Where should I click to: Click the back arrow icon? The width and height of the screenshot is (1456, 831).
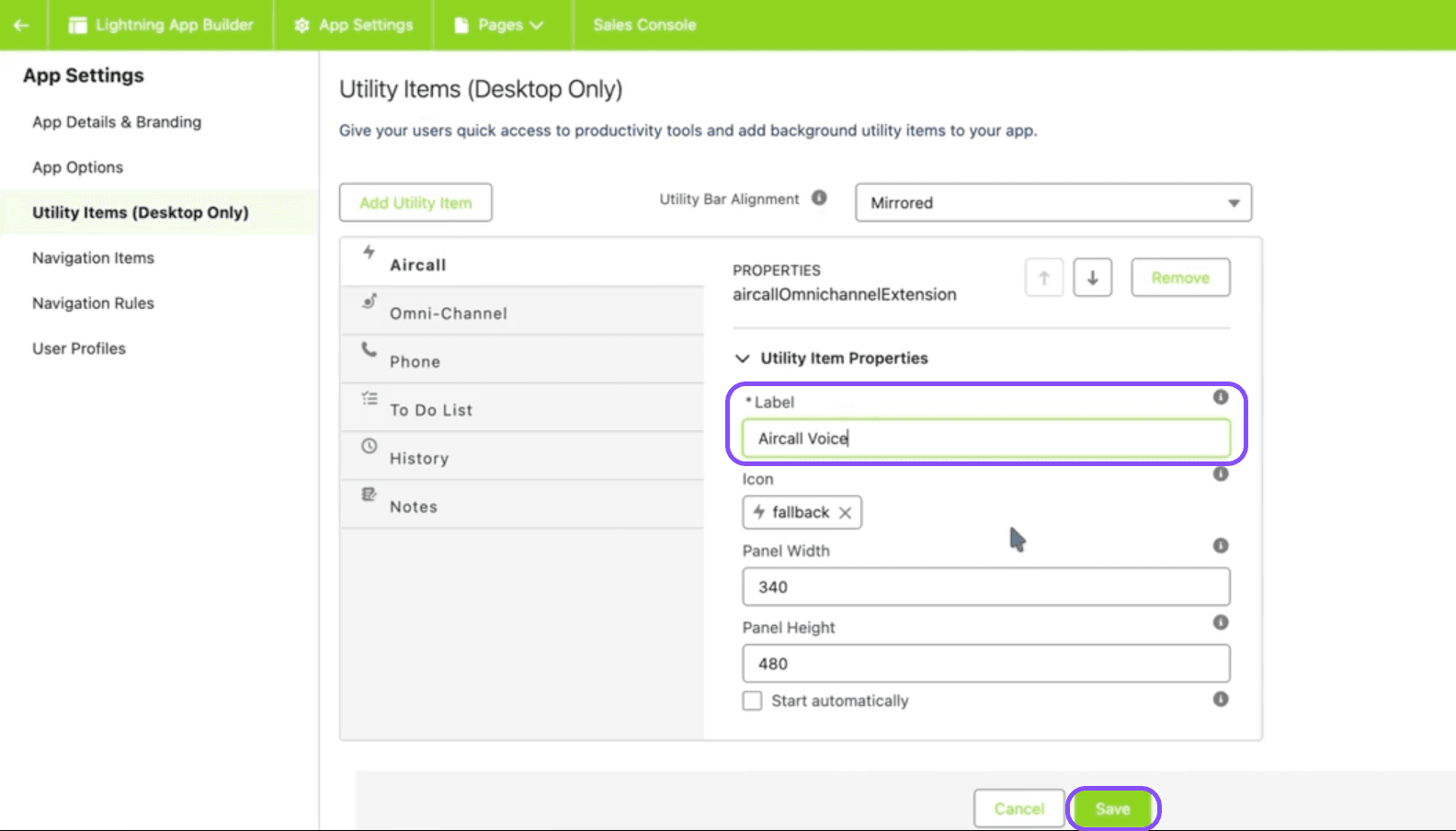[x=21, y=25]
